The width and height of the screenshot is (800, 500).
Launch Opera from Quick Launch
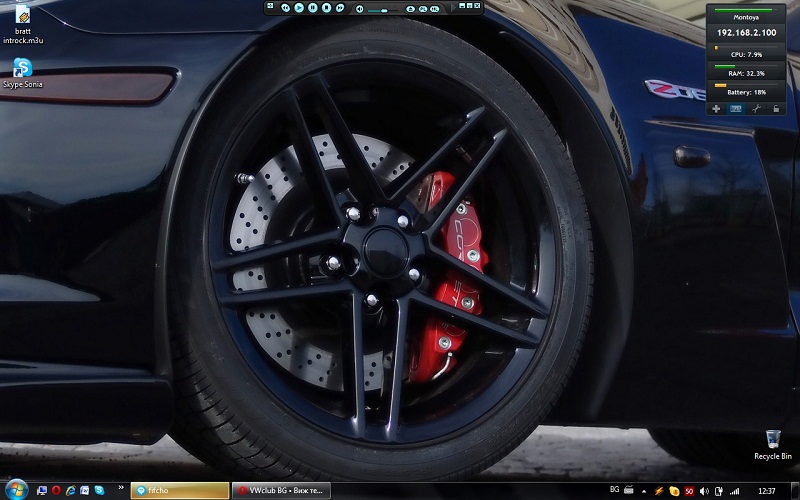pyautogui.click(x=56, y=490)
